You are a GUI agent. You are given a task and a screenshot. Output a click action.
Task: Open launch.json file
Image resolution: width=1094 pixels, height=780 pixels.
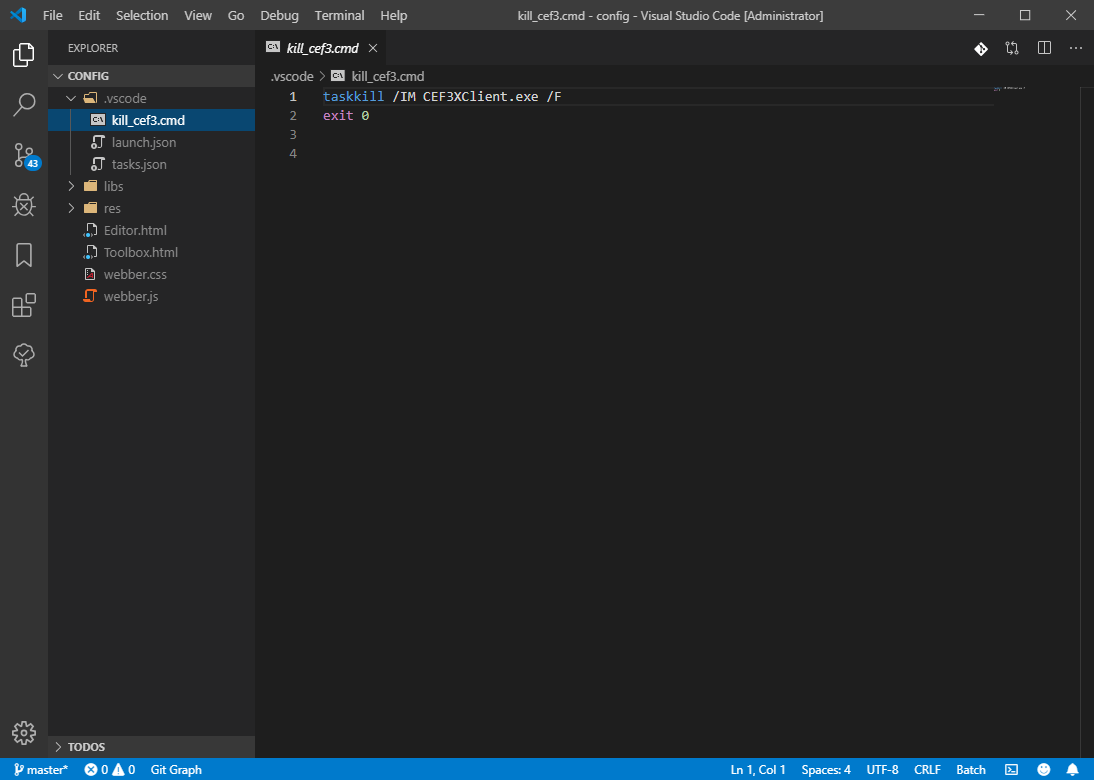(151, 142)
